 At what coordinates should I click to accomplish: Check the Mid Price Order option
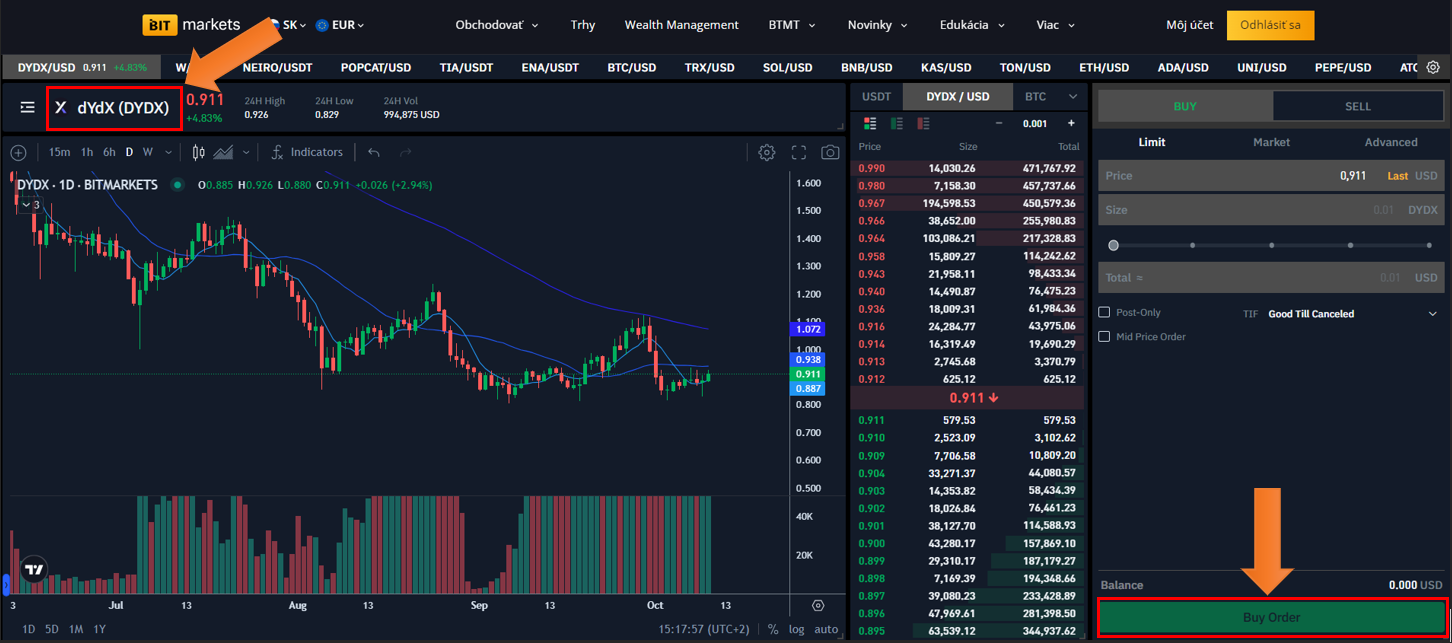[x=1104, y=337]
